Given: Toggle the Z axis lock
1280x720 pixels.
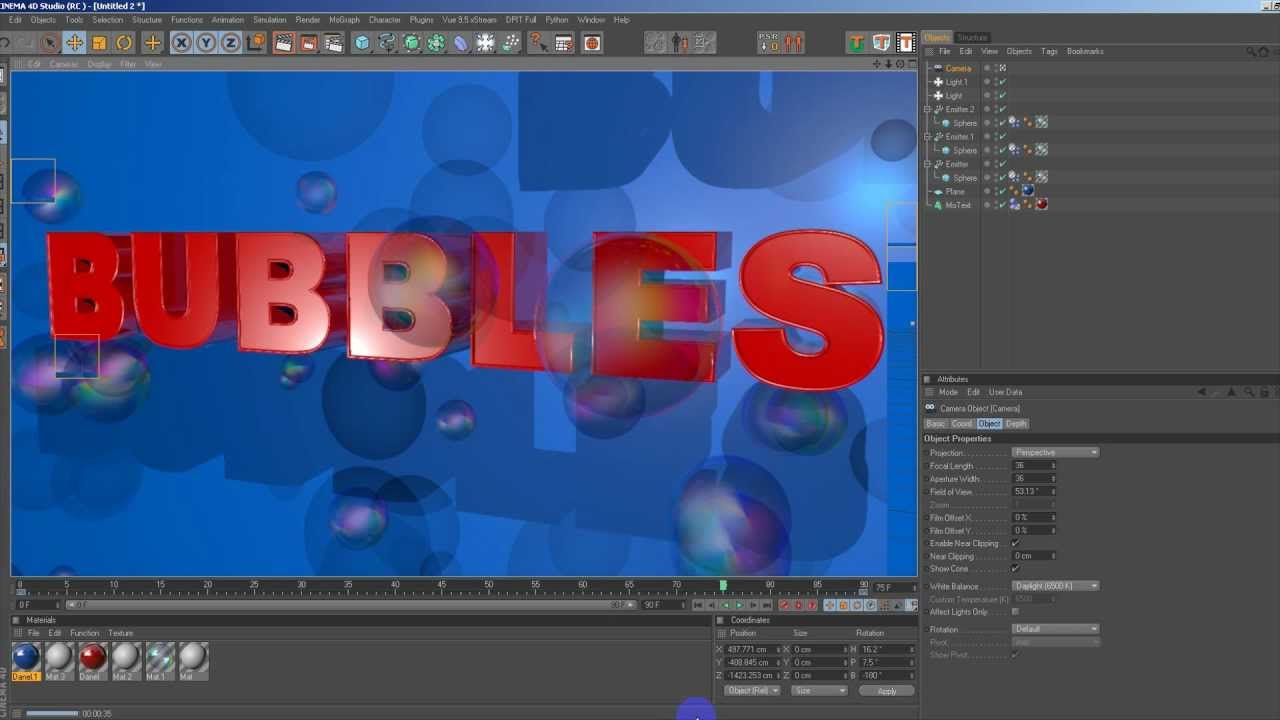Looking at the screenshot, I should [231, 42].
